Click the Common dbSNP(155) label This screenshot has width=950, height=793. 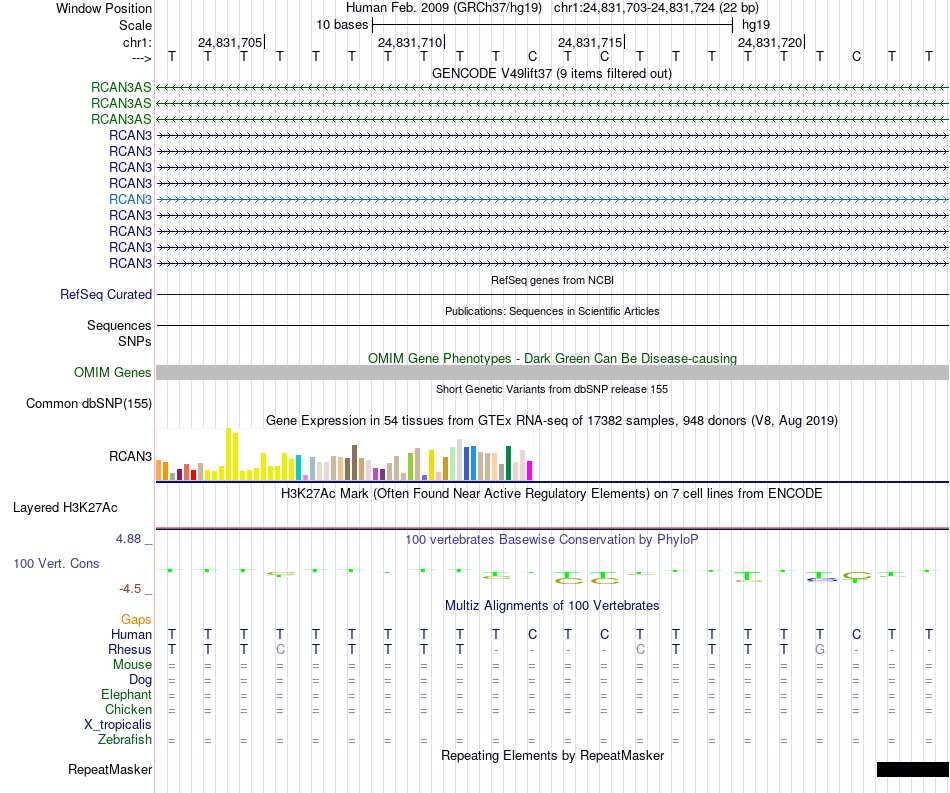click(89, 403)
